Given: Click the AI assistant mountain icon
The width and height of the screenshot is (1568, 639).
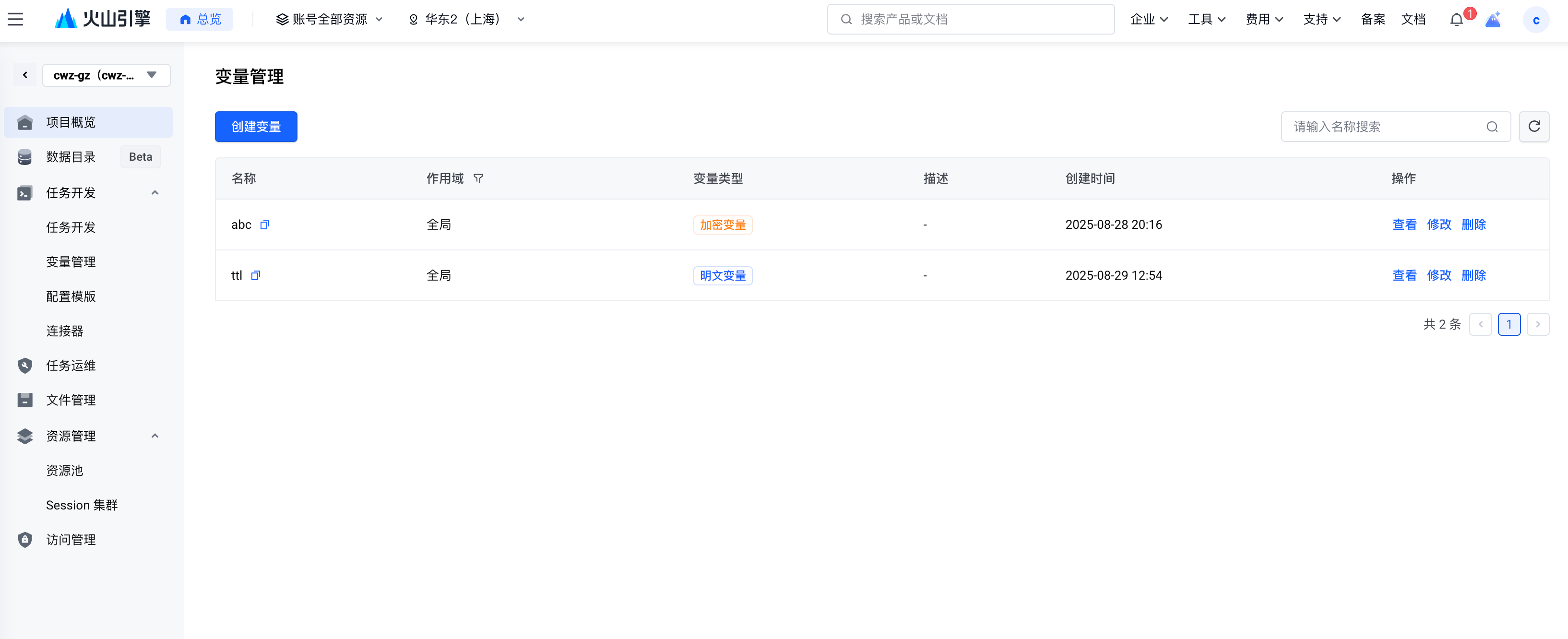Looking at the screenshot, I should point(1493,20).
